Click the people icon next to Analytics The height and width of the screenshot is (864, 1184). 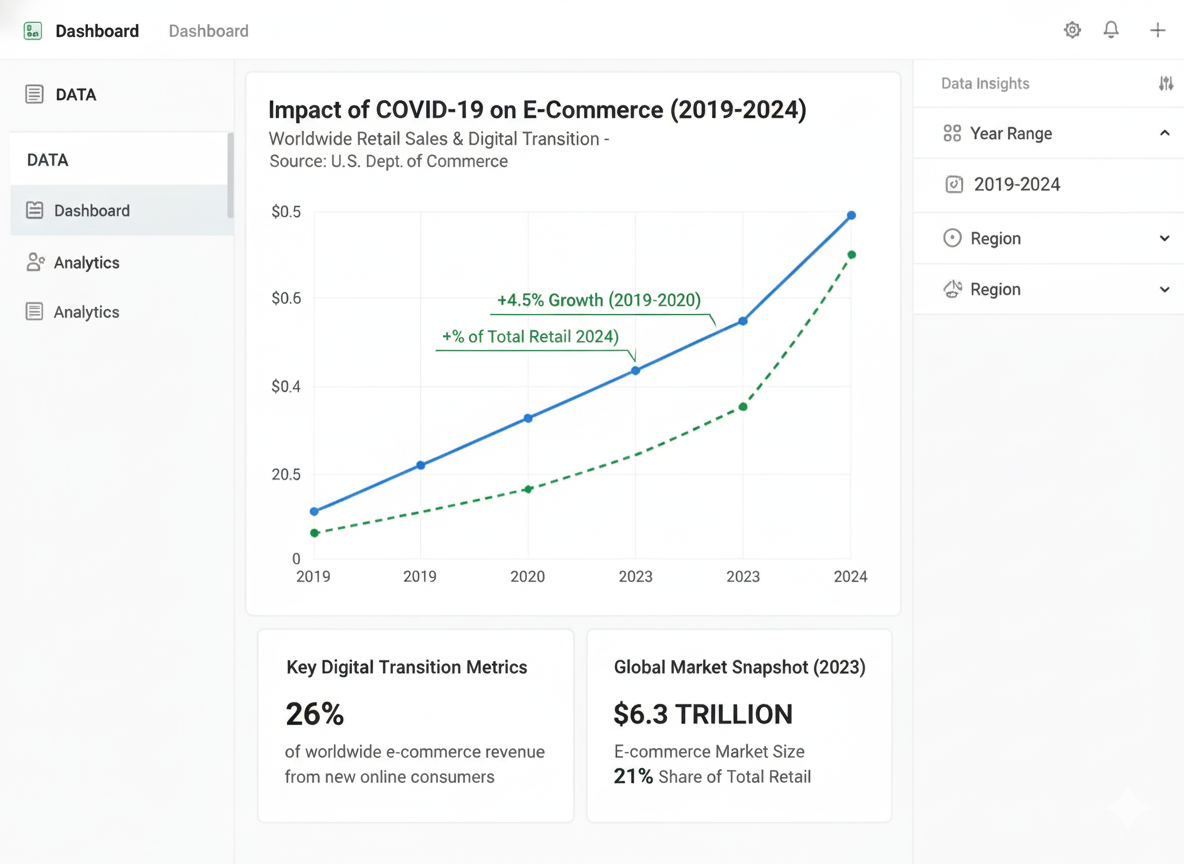(x=35, y=262)
